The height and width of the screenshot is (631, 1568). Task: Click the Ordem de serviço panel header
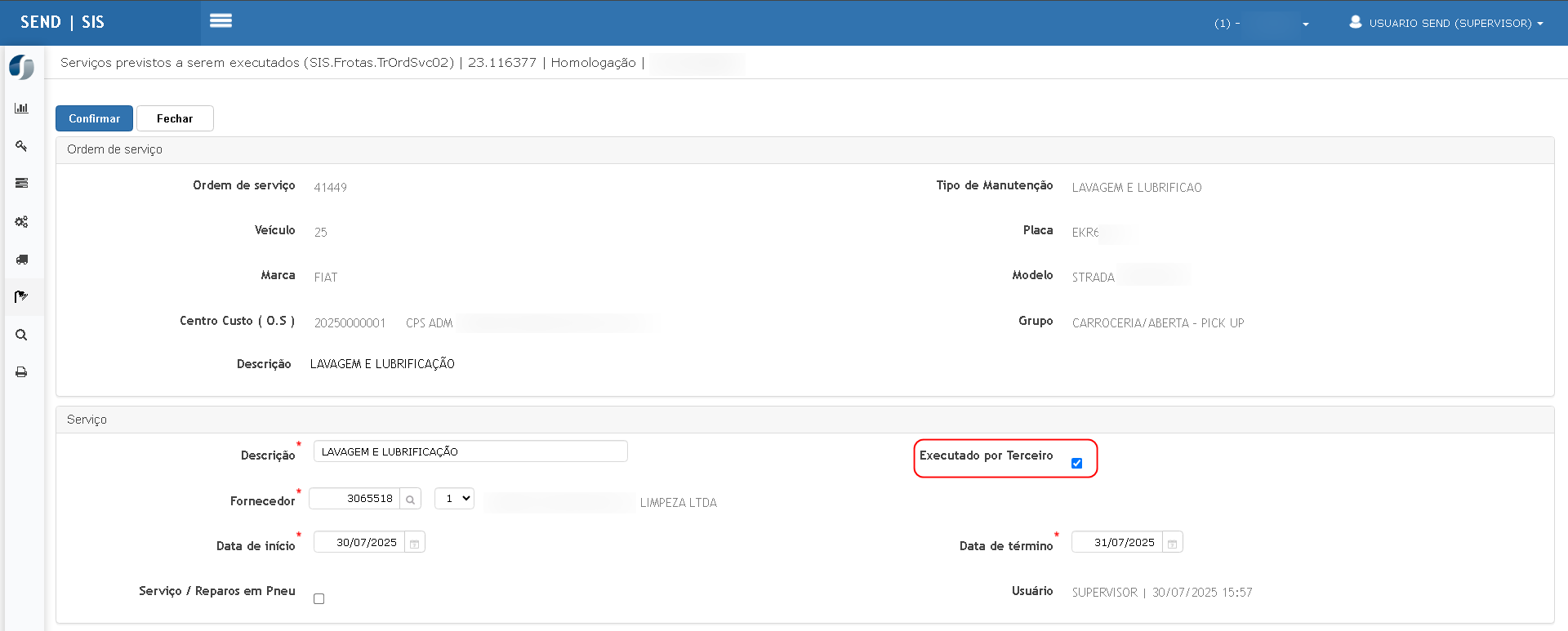click(805, 150)
